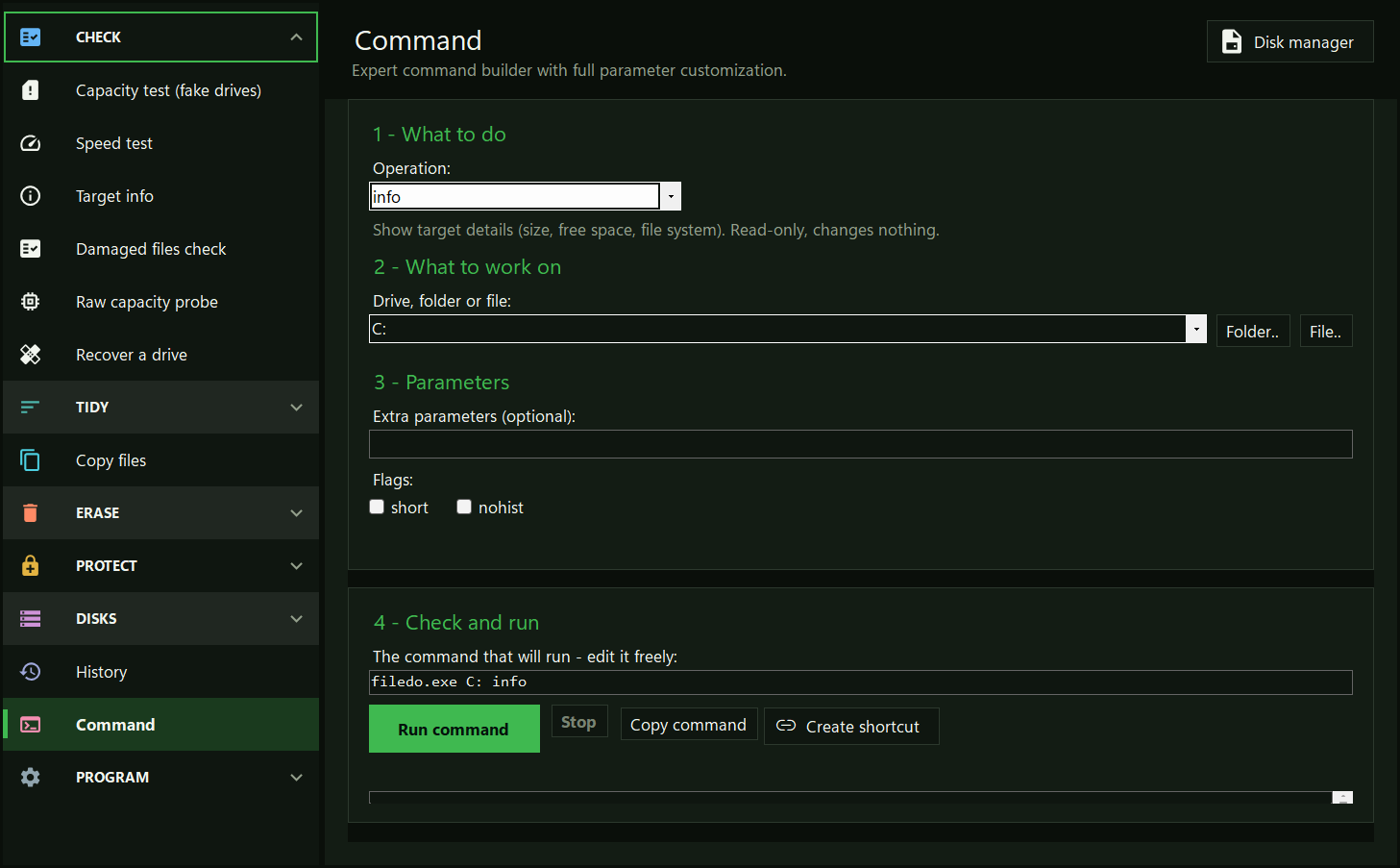Screen dimensions: 1400x868
Task: Click the Damaged files check icon
Action: 31,249
